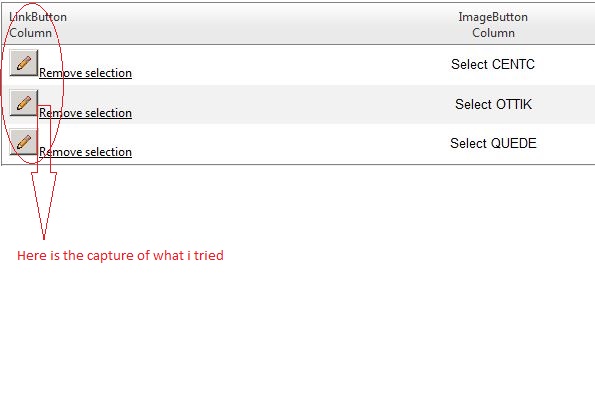This screenshot has height=400, width=595.
Task: Choose the Select OTTIK cell
Action: (x=493, y=104)
